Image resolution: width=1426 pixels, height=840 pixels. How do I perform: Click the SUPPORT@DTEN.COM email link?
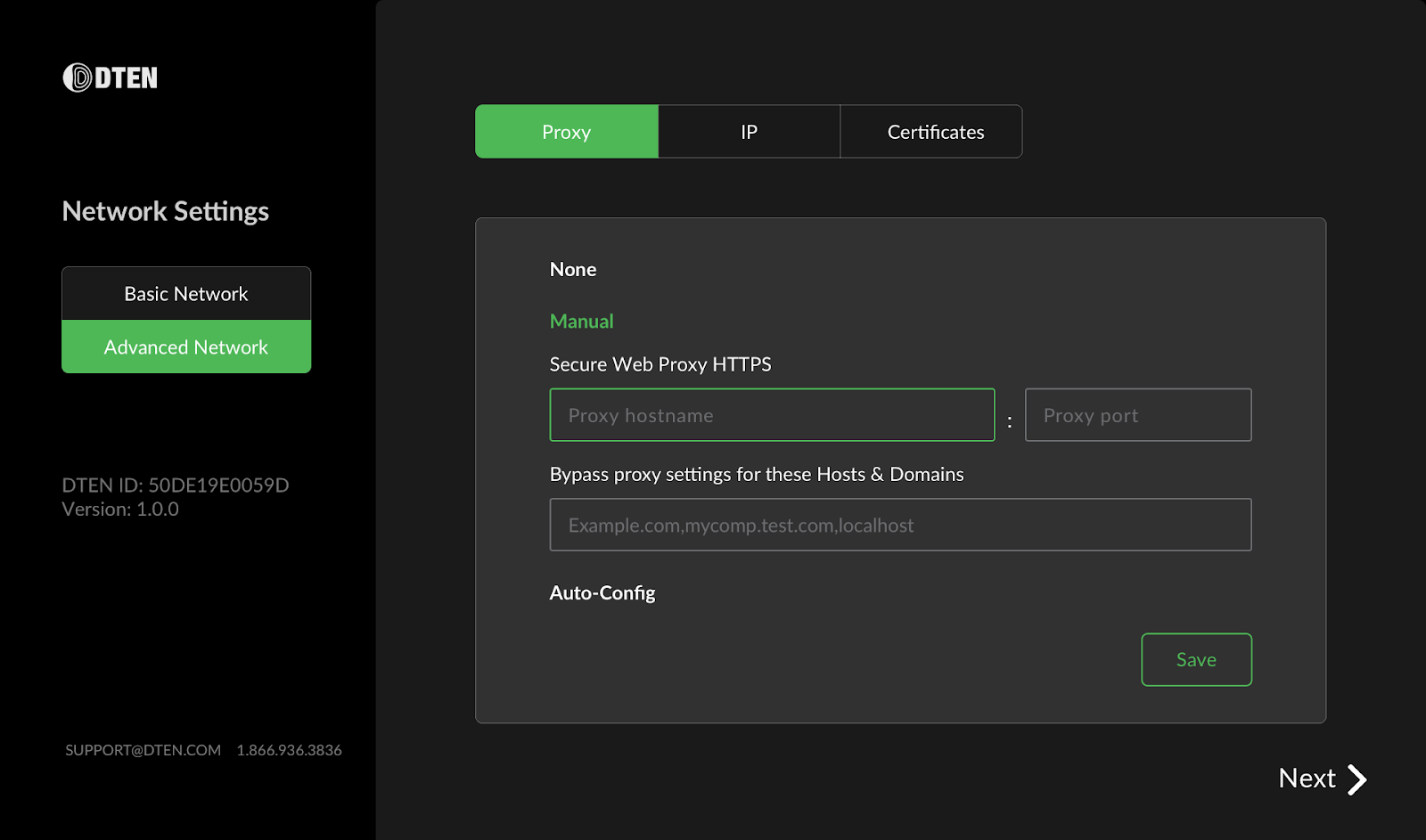[141, 750]
